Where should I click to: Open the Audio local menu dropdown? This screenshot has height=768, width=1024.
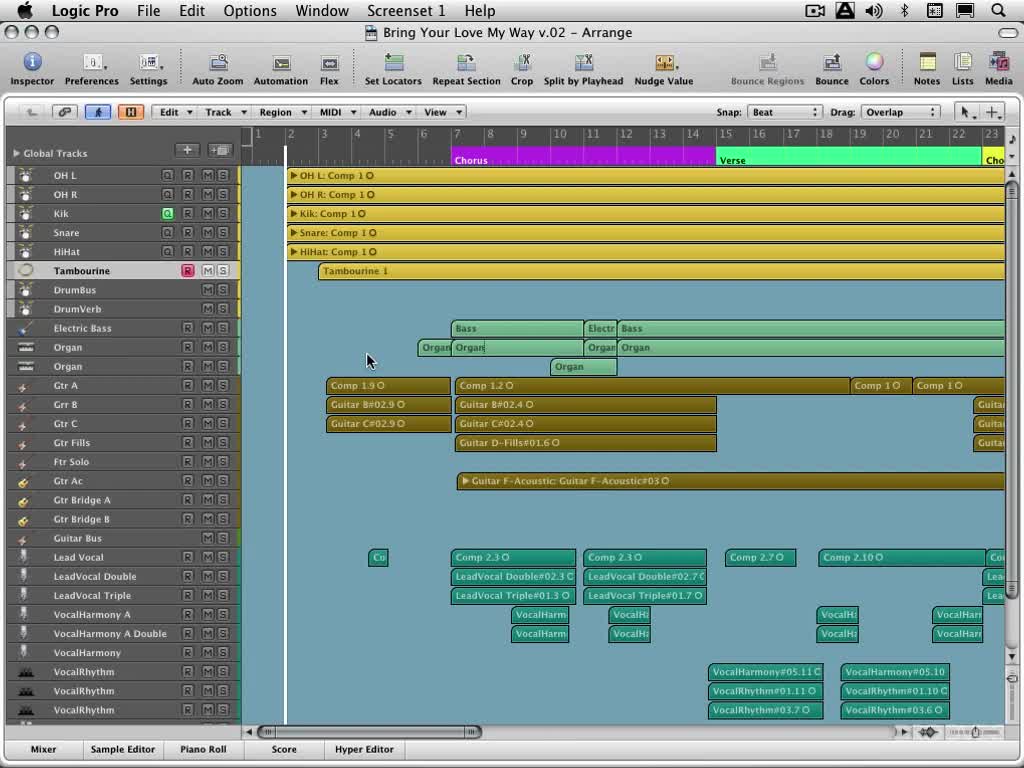(389, 112)
